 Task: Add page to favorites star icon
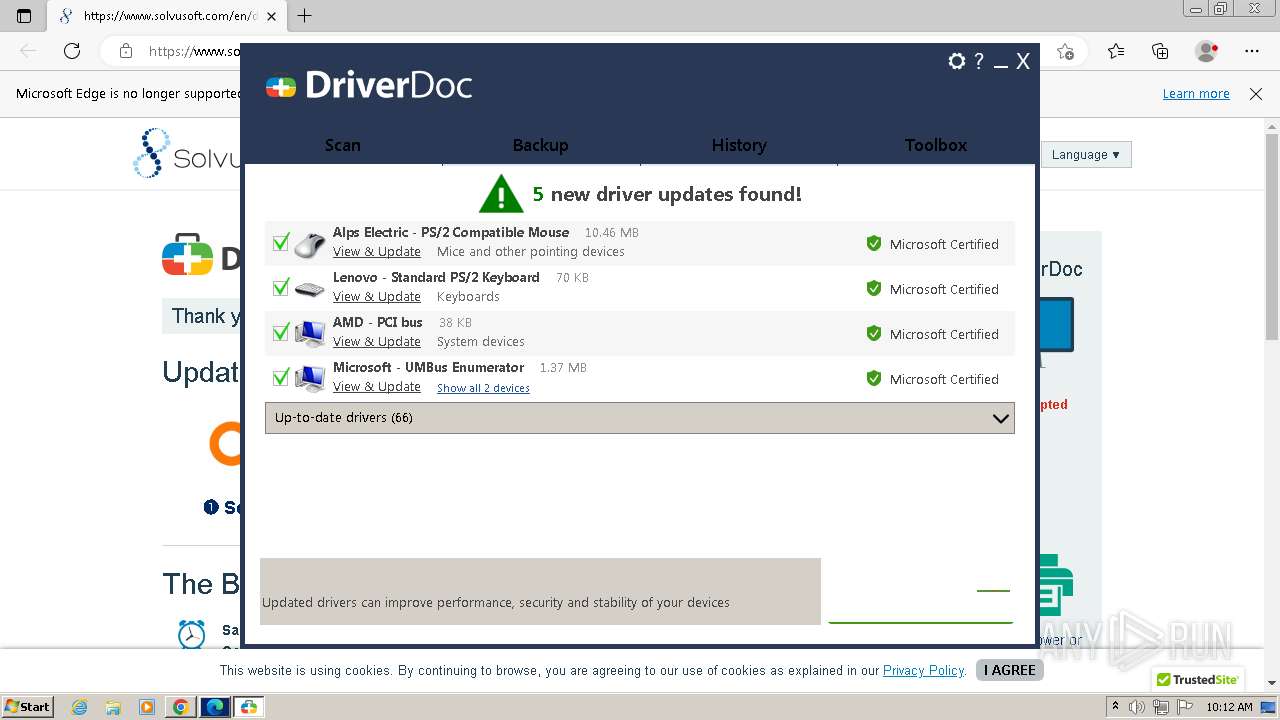1066,52
